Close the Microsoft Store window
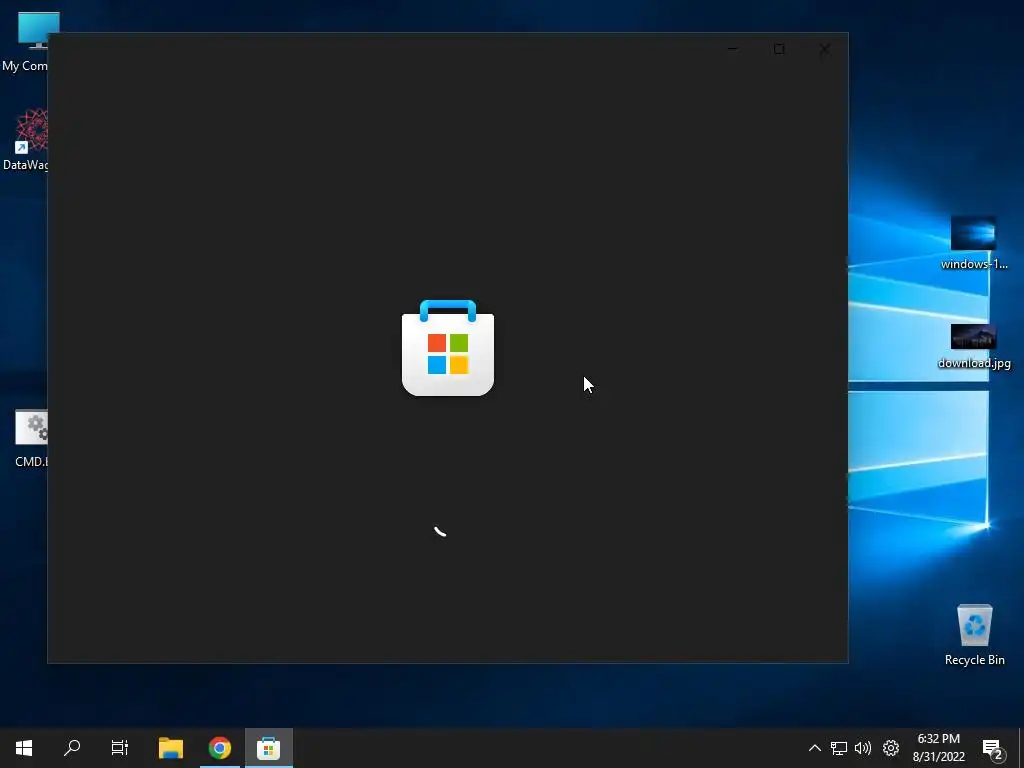This screenshot has width=1024, height=768. coord(825,49)
